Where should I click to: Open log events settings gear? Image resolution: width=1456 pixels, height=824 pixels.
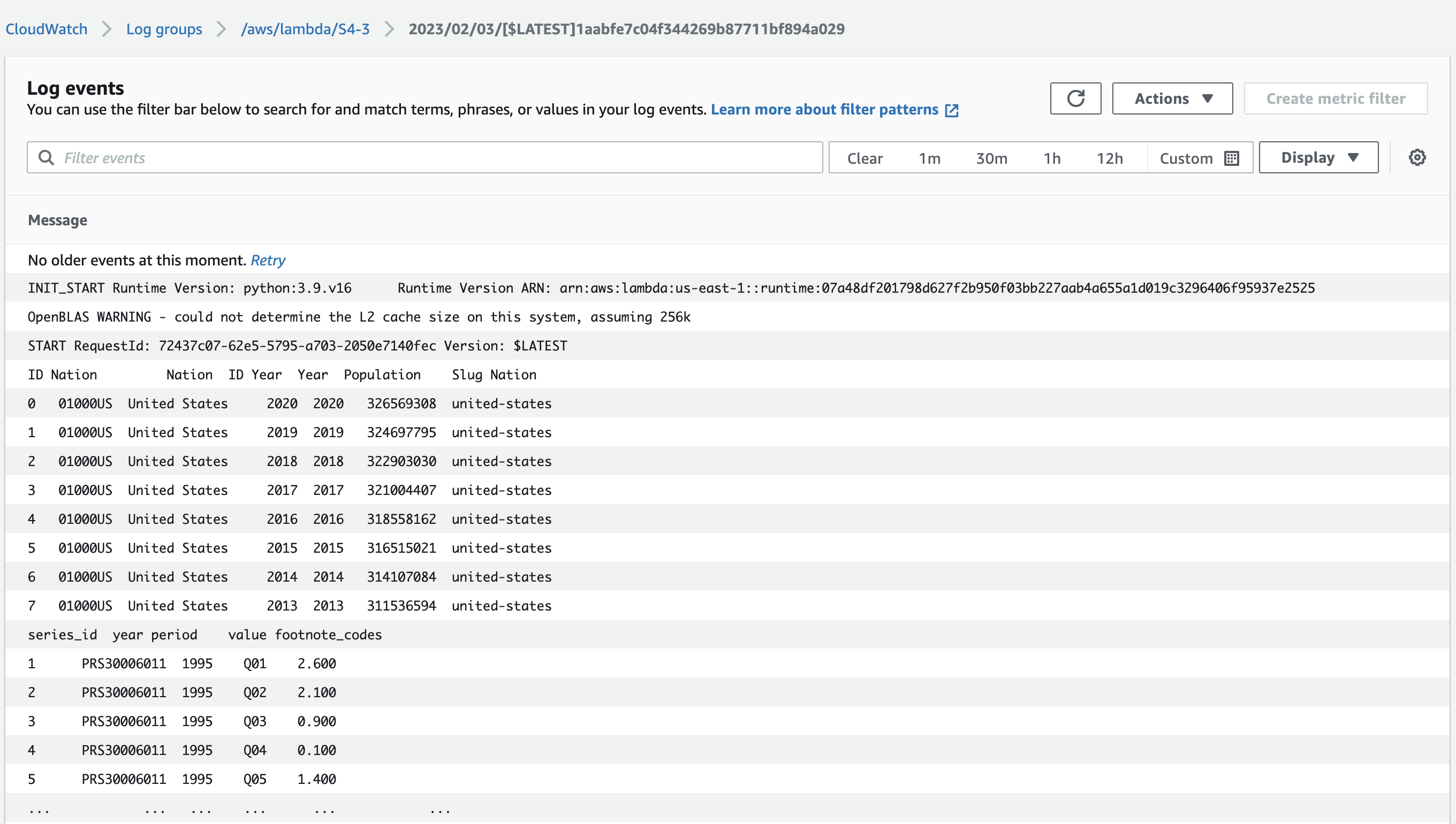pyautogui.click(x=1417, y=157)
